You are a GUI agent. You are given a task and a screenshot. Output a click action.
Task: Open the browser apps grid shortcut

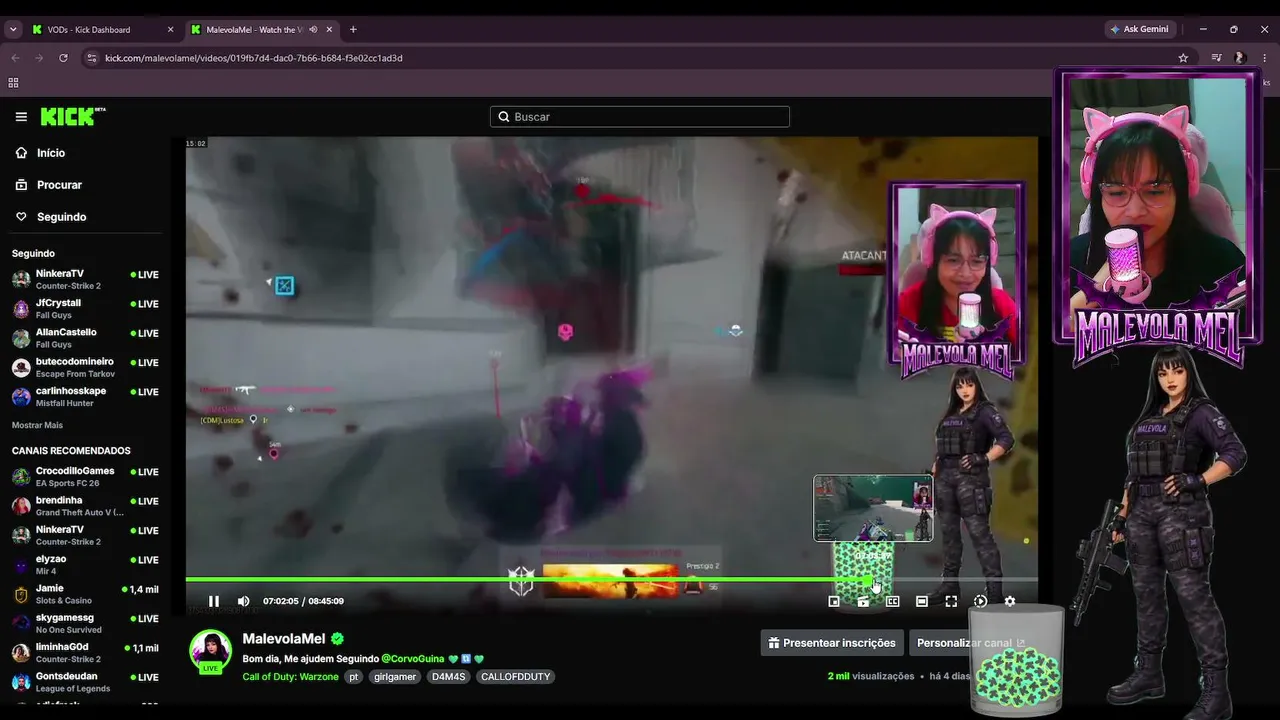(13, 83)
